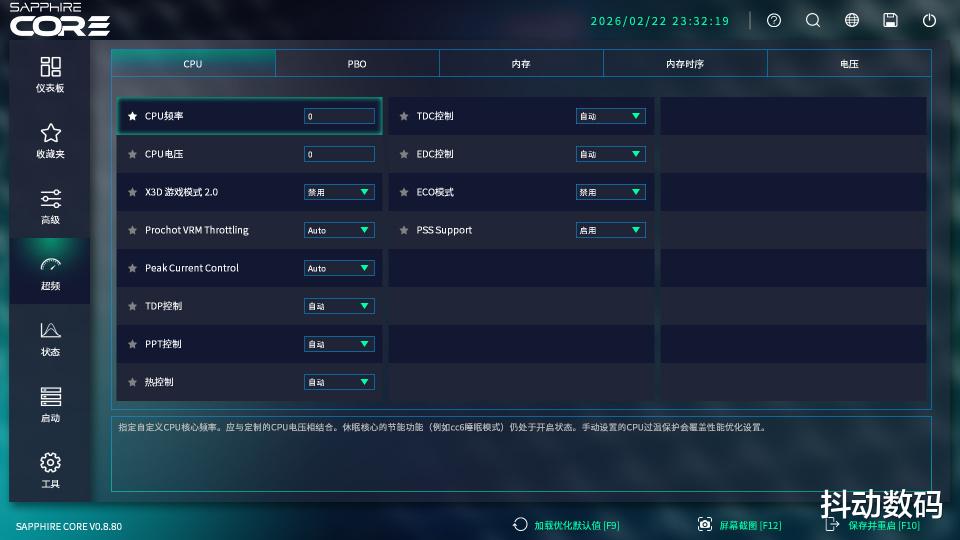The image size is (960, 540).
Task: Click the screenshot camera icon
Action: coord(705,525)
